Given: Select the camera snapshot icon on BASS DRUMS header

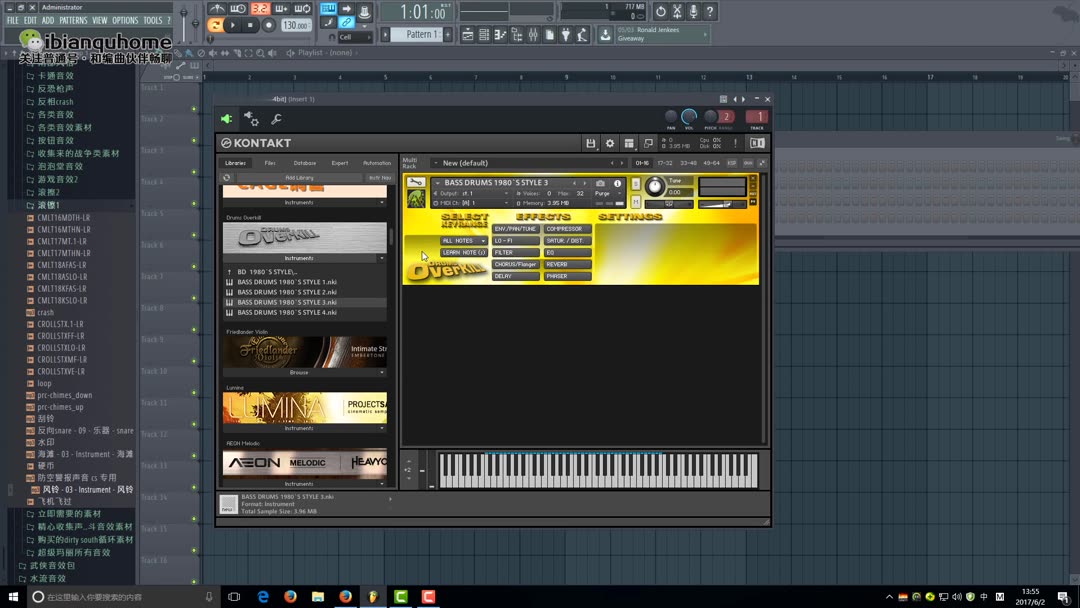Looking at the screenshot, I should [x=600, y=183].
